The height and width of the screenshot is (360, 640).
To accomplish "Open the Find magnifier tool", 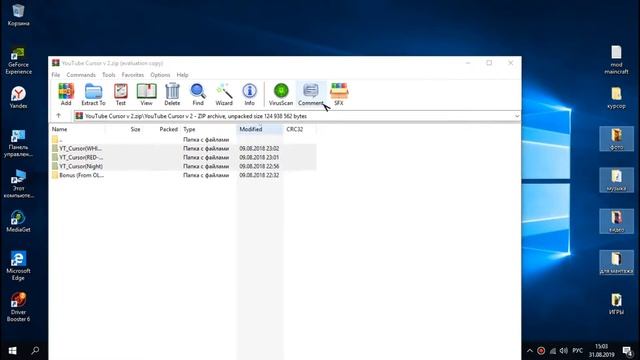I will click(198, 94).
